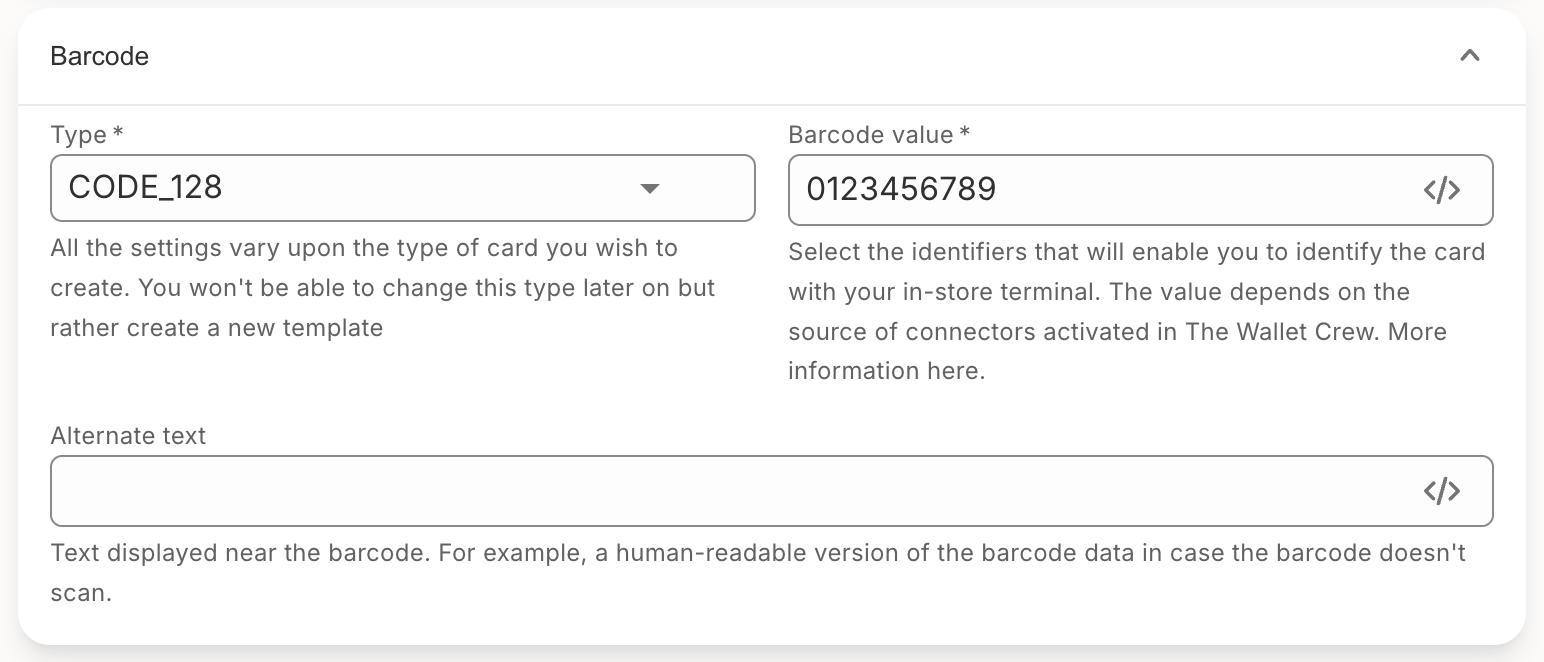Click the Alternate text field label

(x=128, y=436)
